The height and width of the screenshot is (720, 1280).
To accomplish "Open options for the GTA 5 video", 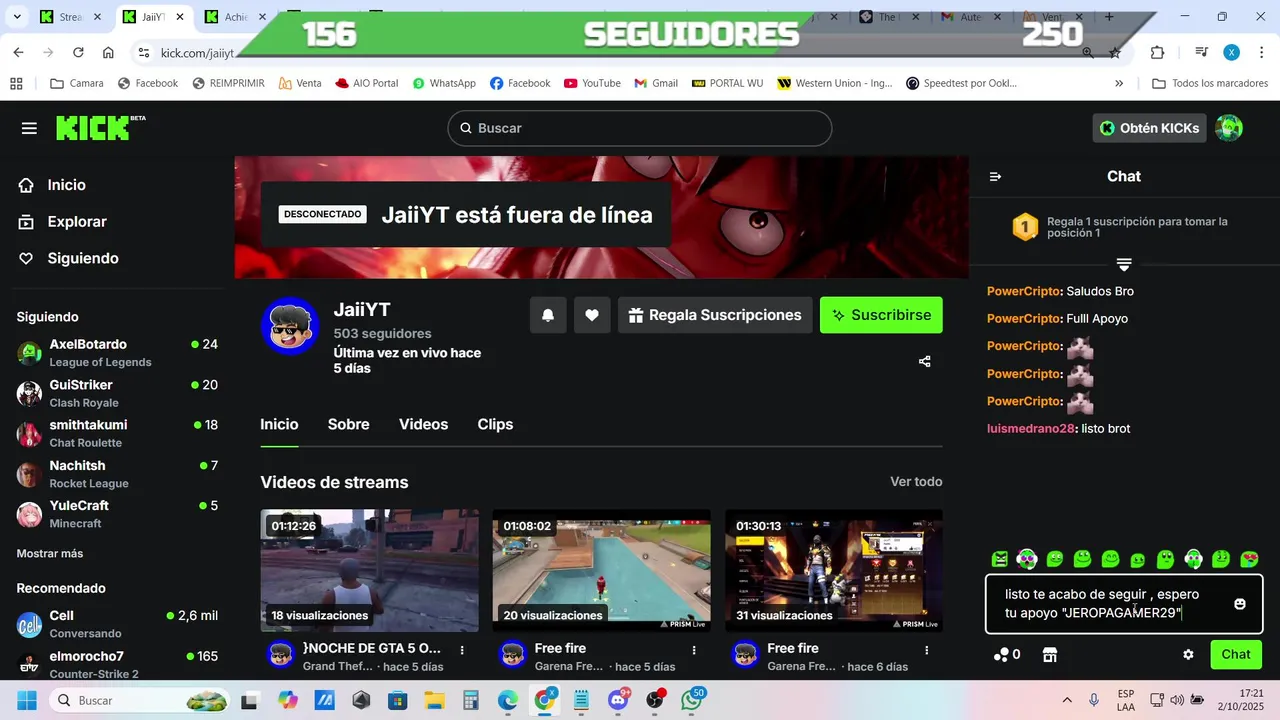I will (462, 650).
